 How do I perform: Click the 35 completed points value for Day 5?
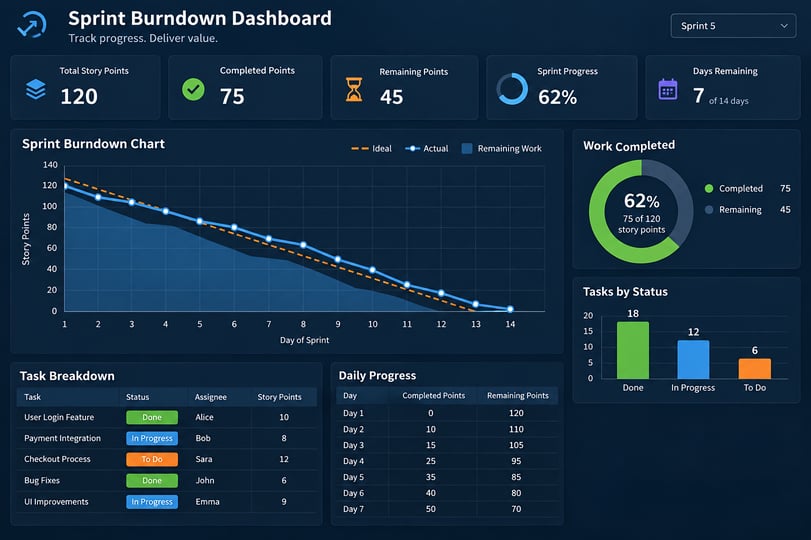coord(430,477)
